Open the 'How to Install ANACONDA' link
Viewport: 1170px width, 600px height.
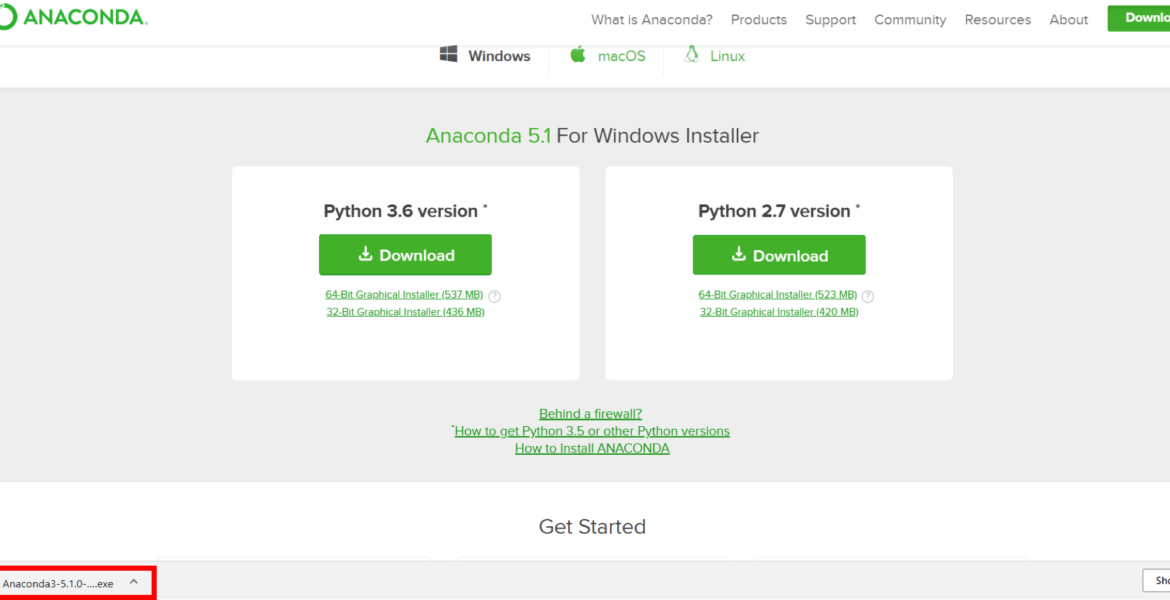(592, 449)
